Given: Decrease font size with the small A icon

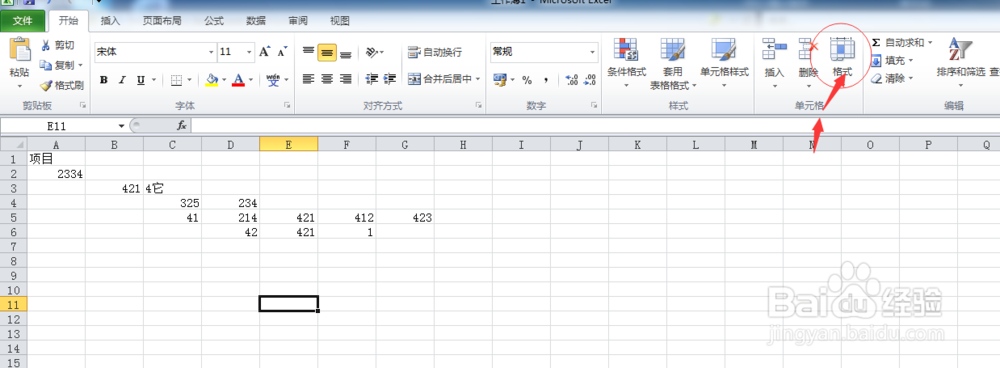Looking at the screenshot, I should point(283,52).
